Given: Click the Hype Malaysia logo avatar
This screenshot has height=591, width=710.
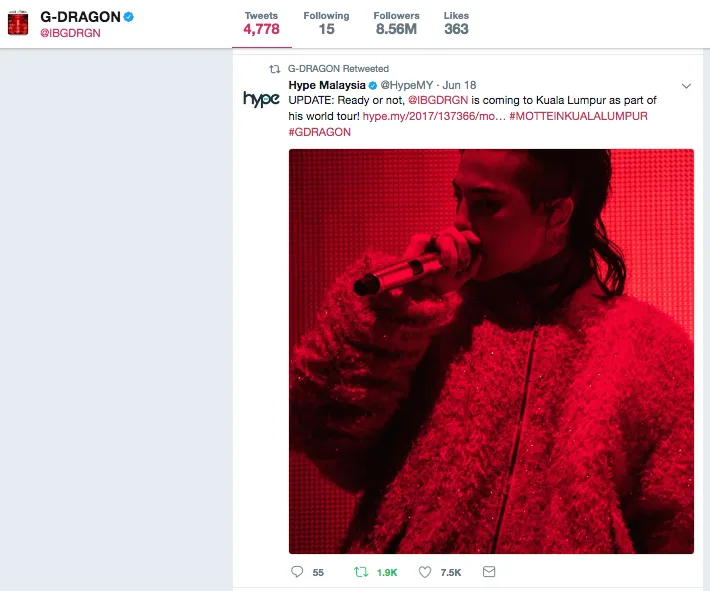Looking at the screenshot, I should pyautogui.click(x=261, y=98).
